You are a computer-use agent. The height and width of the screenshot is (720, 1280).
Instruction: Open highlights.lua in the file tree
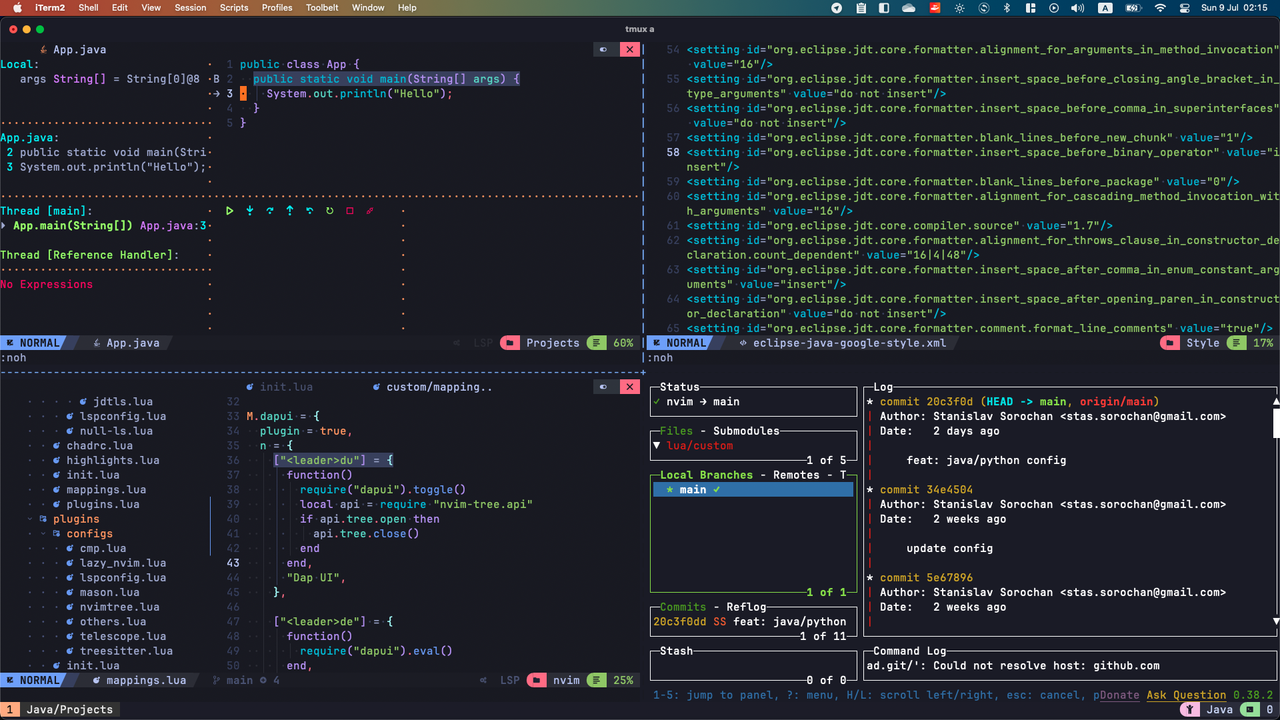(106, 460)
